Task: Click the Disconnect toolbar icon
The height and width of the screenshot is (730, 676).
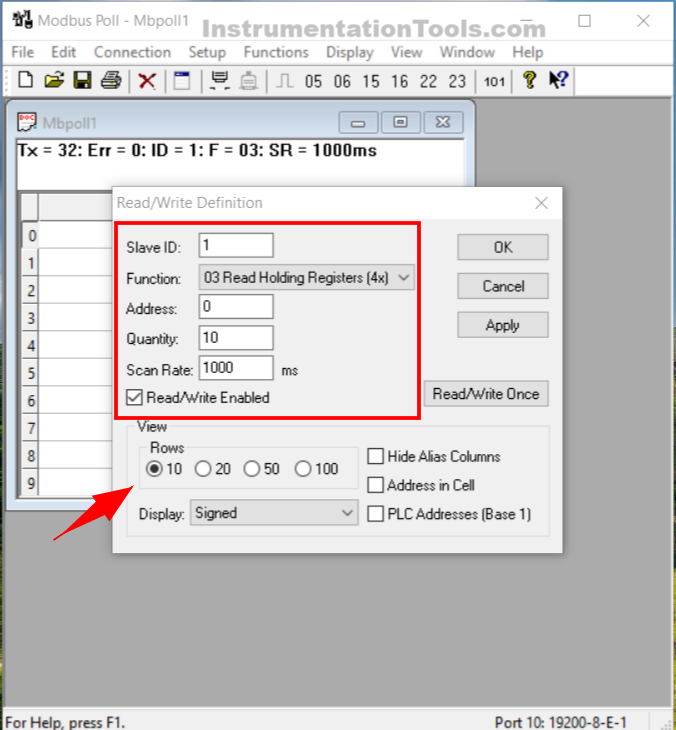Action: coord(248,81)
